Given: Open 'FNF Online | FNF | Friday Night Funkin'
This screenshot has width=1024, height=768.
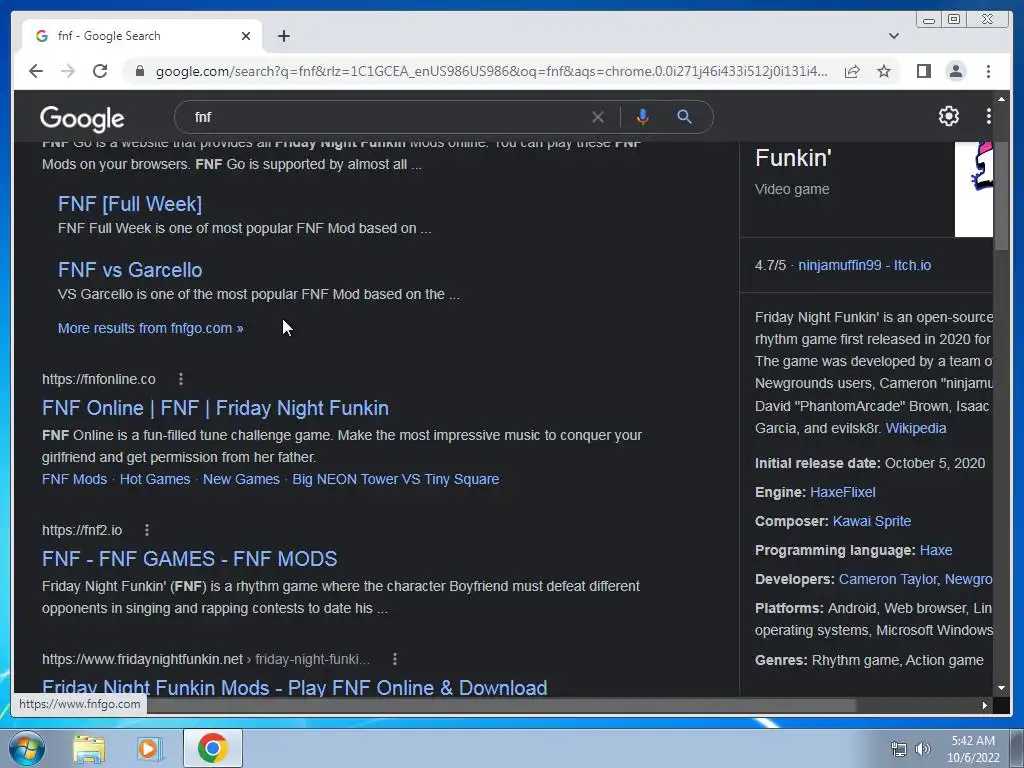Looking at the screenshot, I should (x=216, y=408).
